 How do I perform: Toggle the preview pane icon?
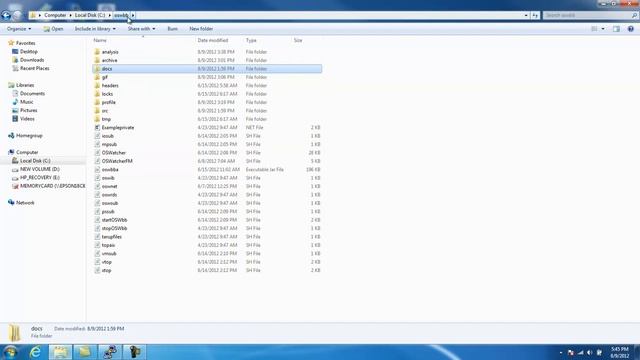pyautogui.click(x=616, y=29)
